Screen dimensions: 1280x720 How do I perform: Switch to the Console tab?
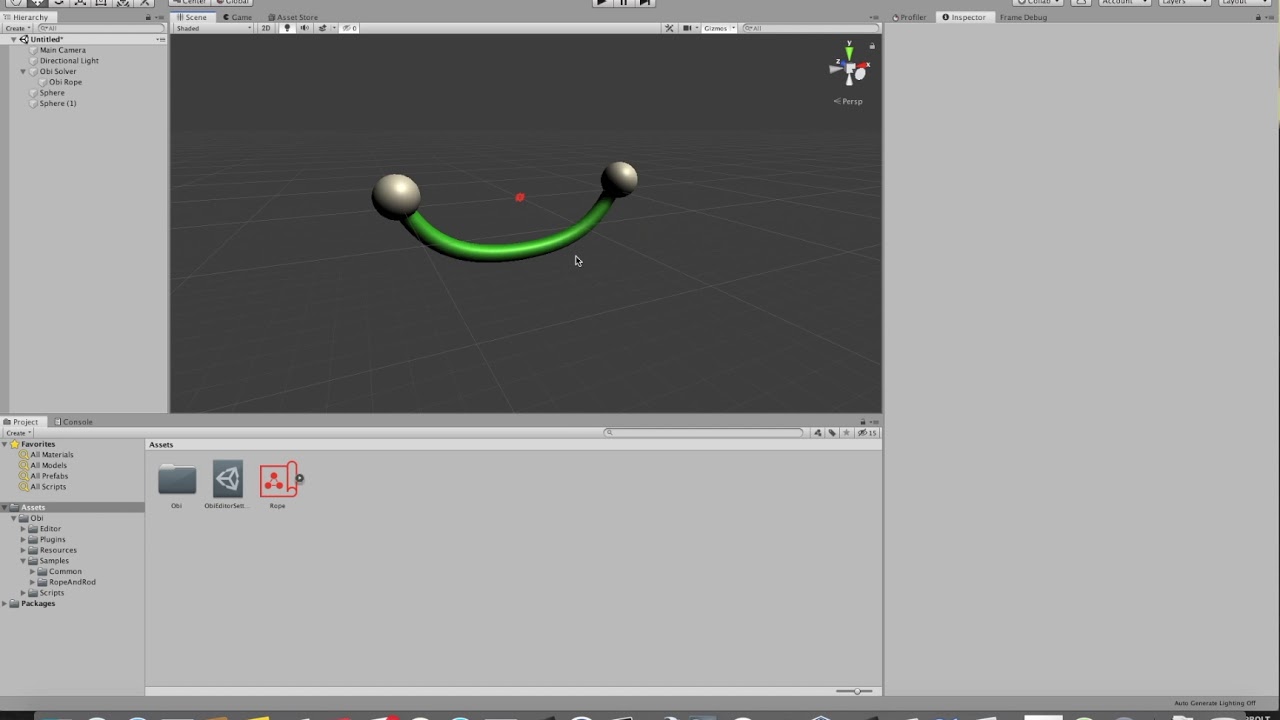(74, 422)
